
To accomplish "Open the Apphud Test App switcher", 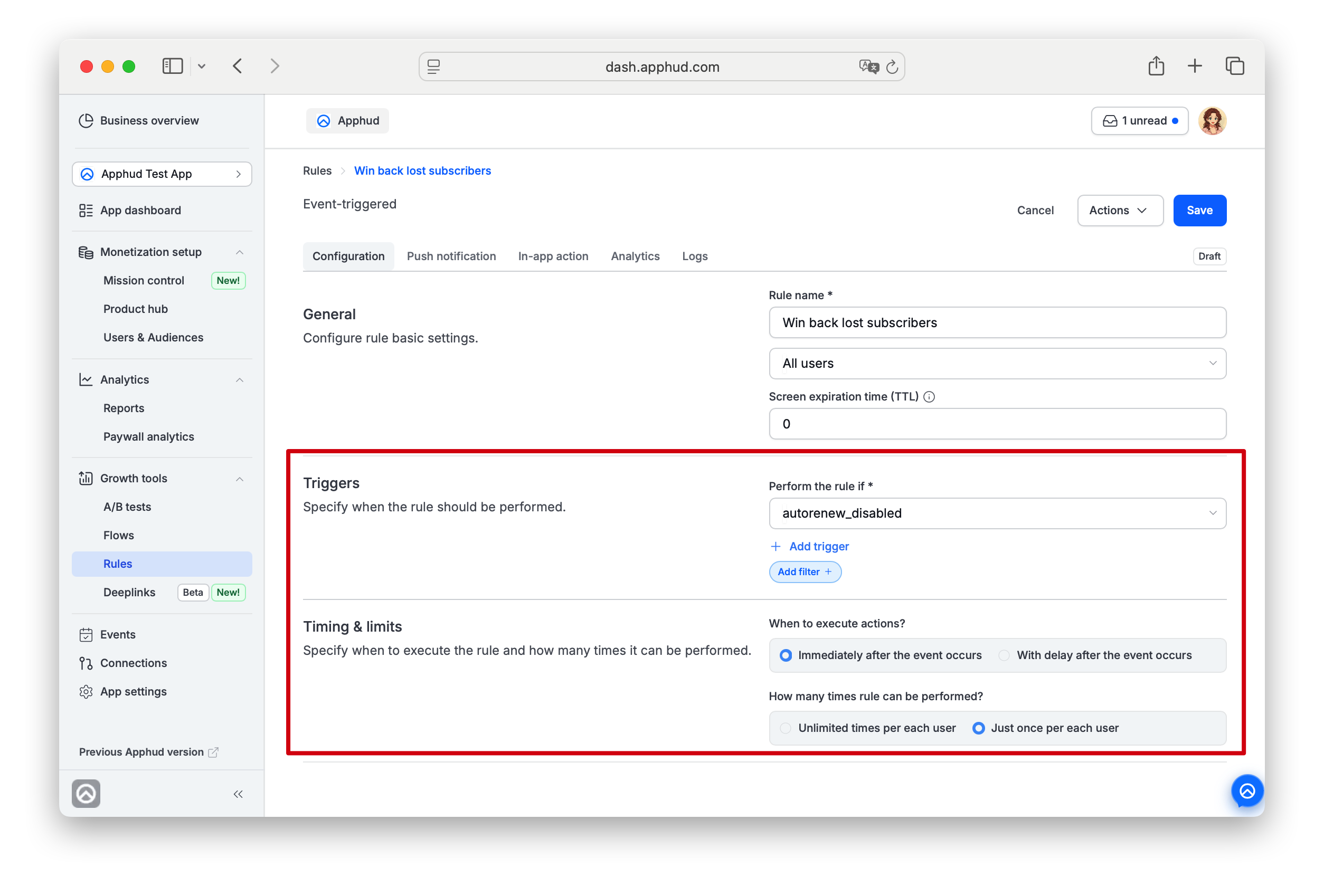I will click(x=162, y=174).
